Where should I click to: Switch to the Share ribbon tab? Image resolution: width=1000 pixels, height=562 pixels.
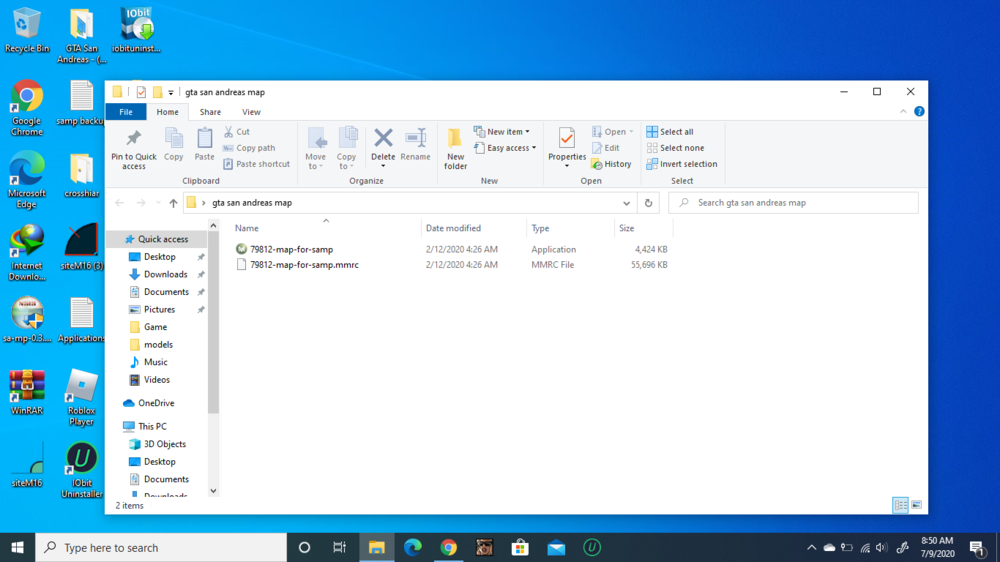pyautogui.click(x=210, y=112)
